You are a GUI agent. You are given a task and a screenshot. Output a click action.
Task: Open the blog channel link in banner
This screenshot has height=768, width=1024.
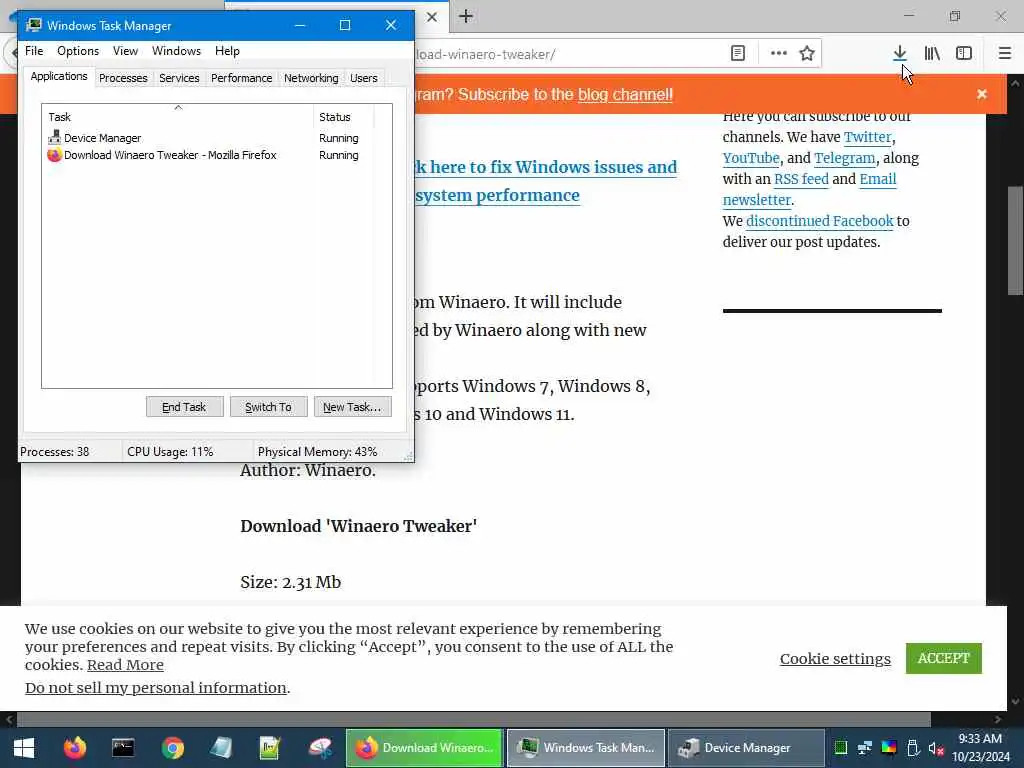coord(625,95)
